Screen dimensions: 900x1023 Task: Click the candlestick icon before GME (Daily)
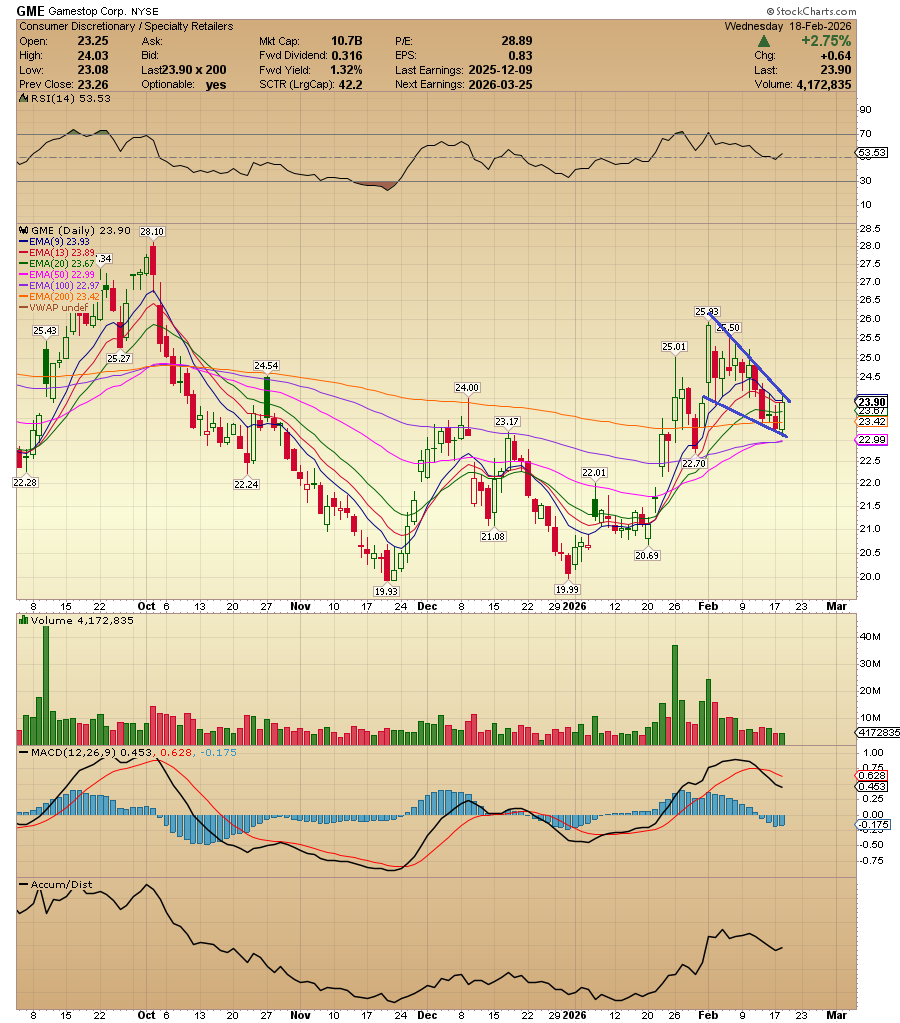[x=23, y=230]
